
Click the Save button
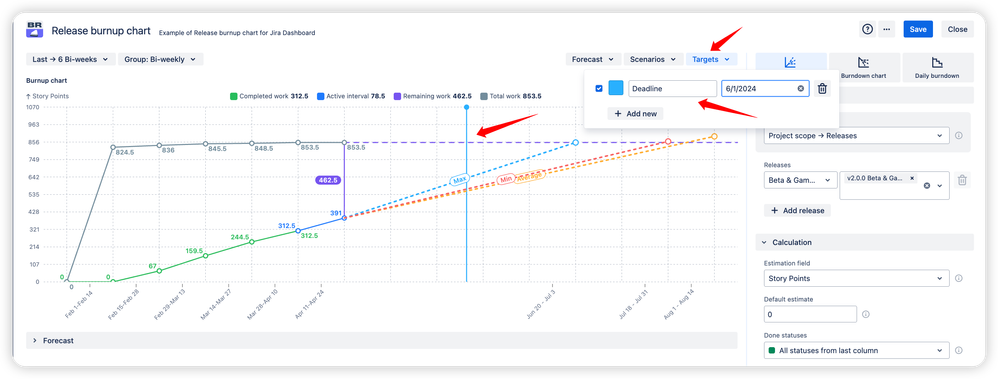point(918,29)
